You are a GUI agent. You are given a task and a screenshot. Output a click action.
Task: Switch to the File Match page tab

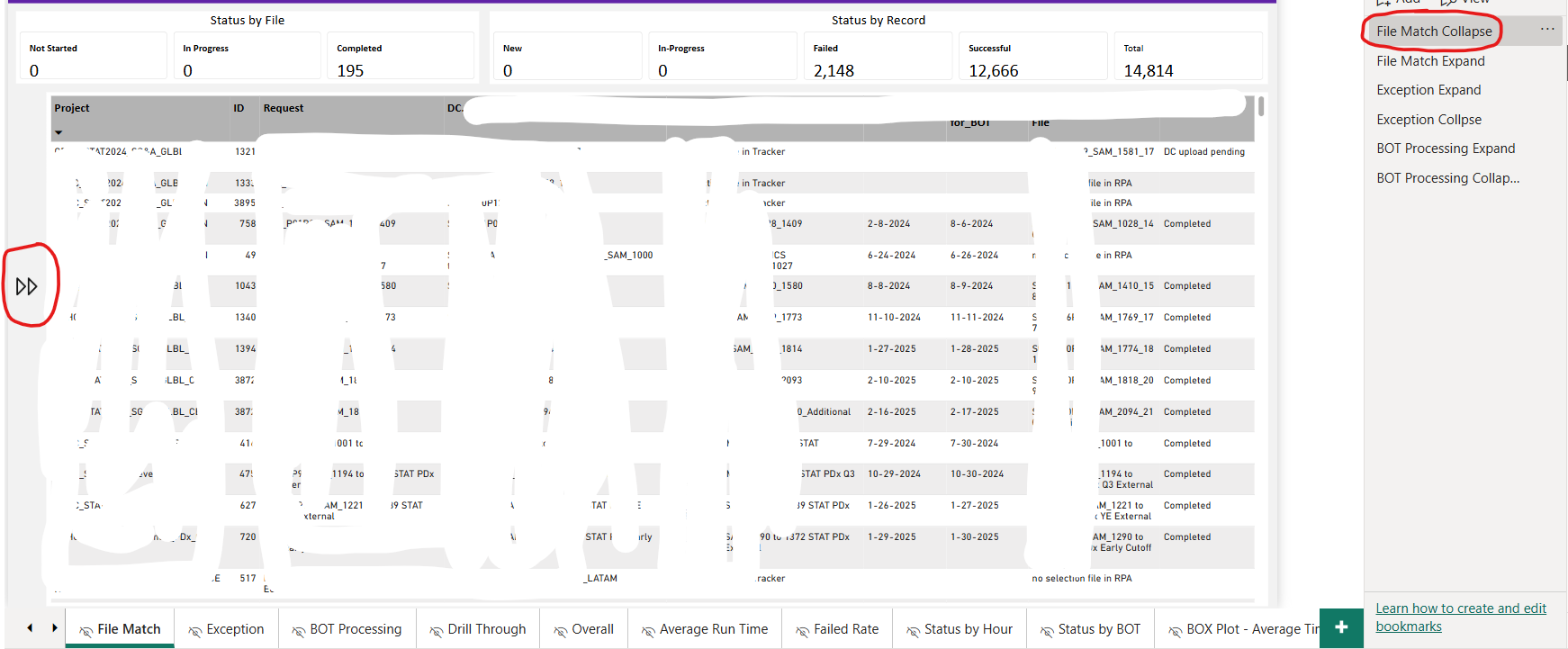(120, 629)
